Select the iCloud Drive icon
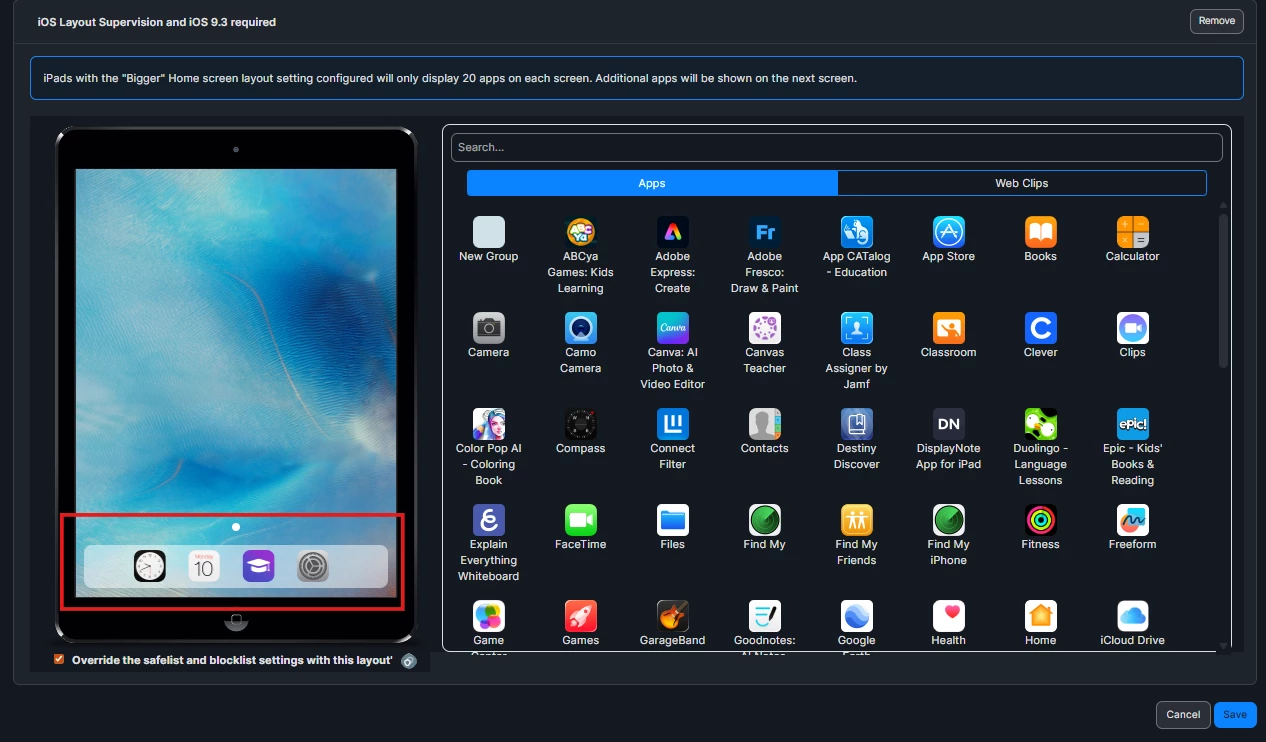 tap(1132, 616)
